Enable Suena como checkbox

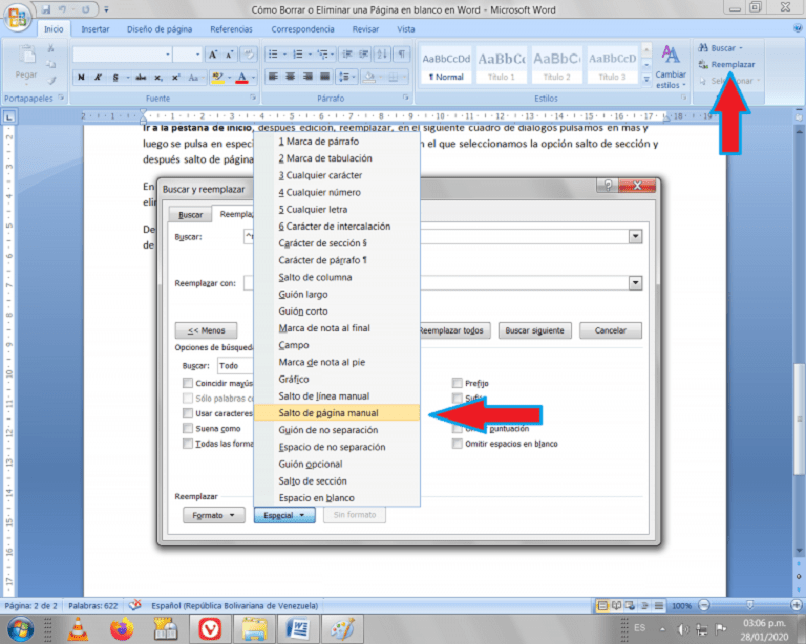(188, 428)
